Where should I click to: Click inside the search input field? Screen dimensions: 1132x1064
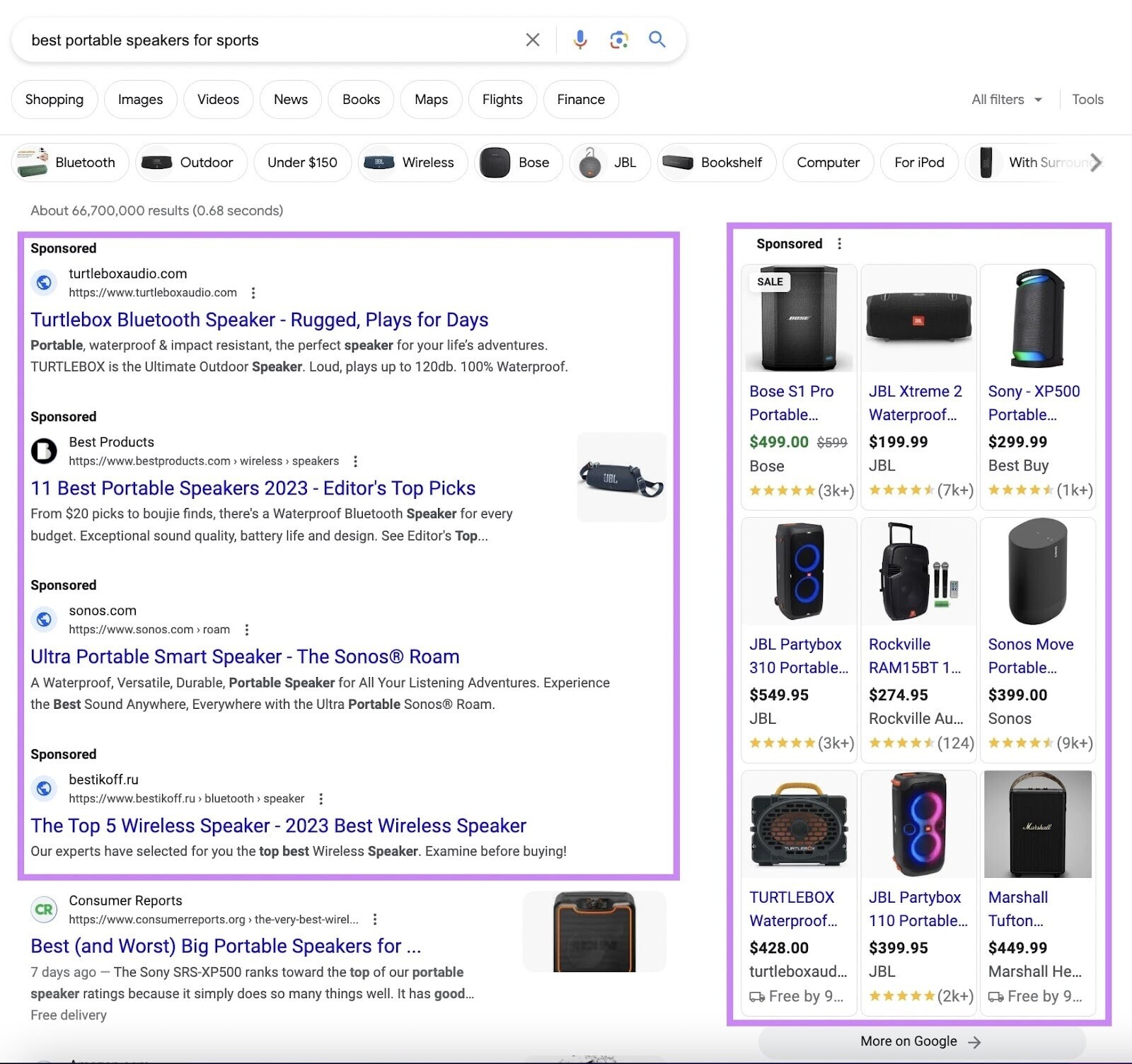[x=248, y=40]
